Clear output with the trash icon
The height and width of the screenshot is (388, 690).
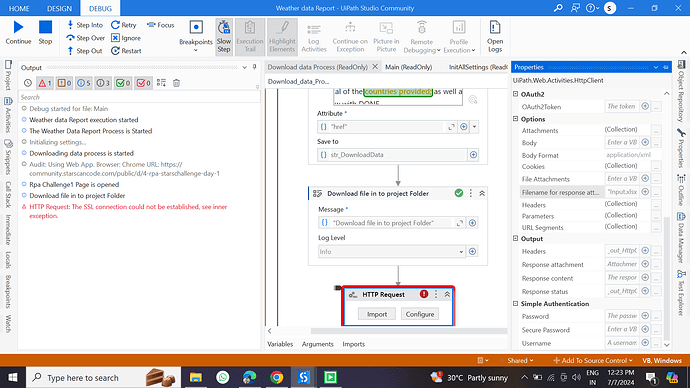pos(176,83)
